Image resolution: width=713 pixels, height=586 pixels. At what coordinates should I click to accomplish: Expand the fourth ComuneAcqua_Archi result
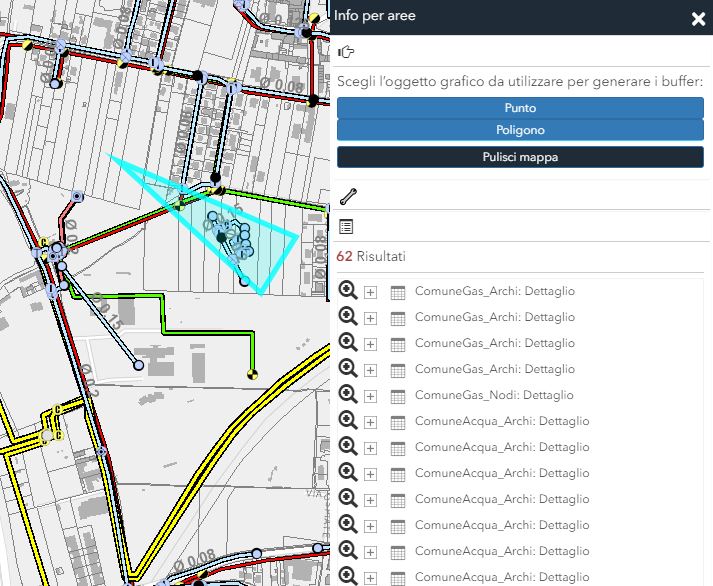tap(371, 500)
